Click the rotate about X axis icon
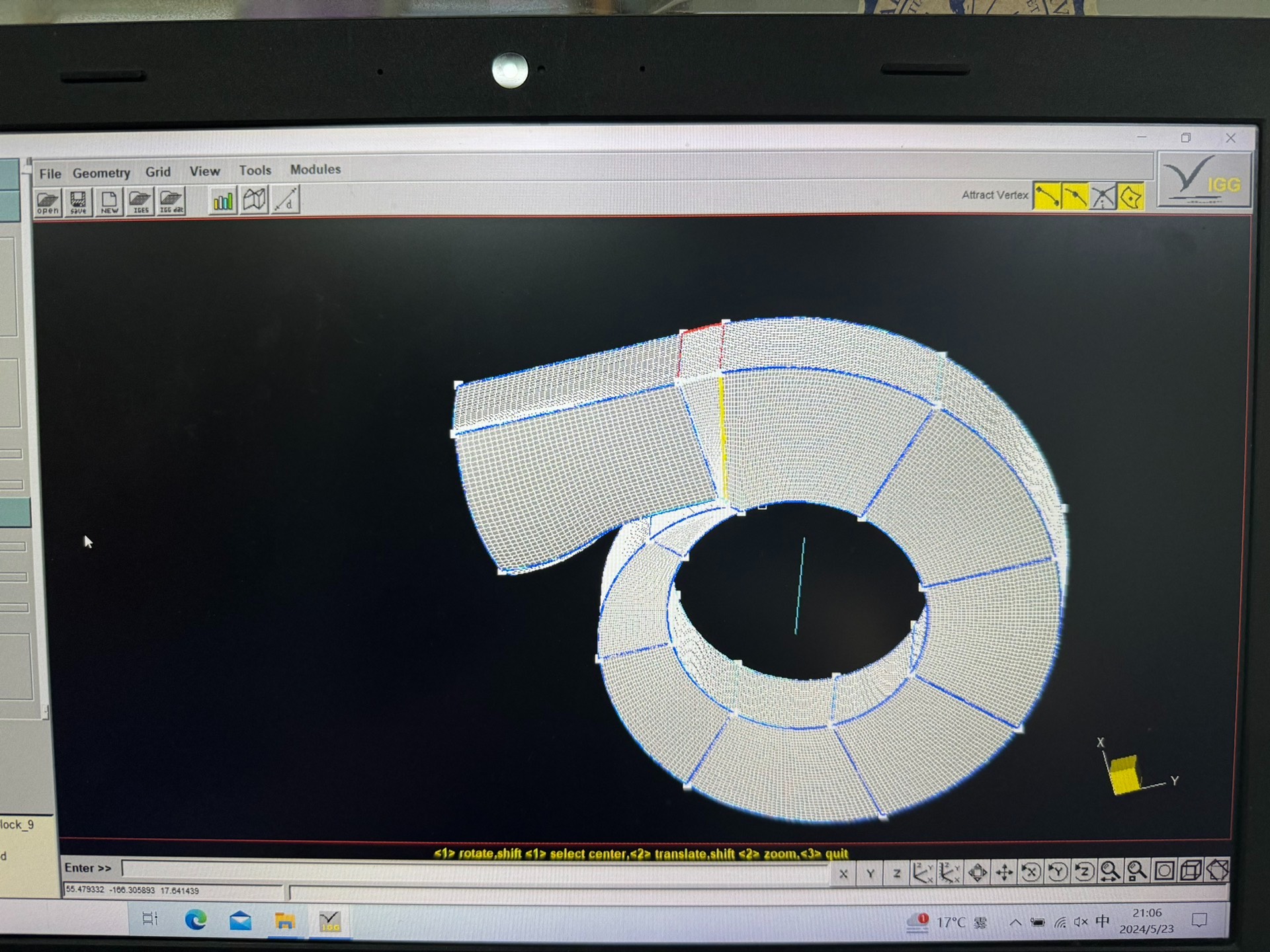 point(1031,873)
